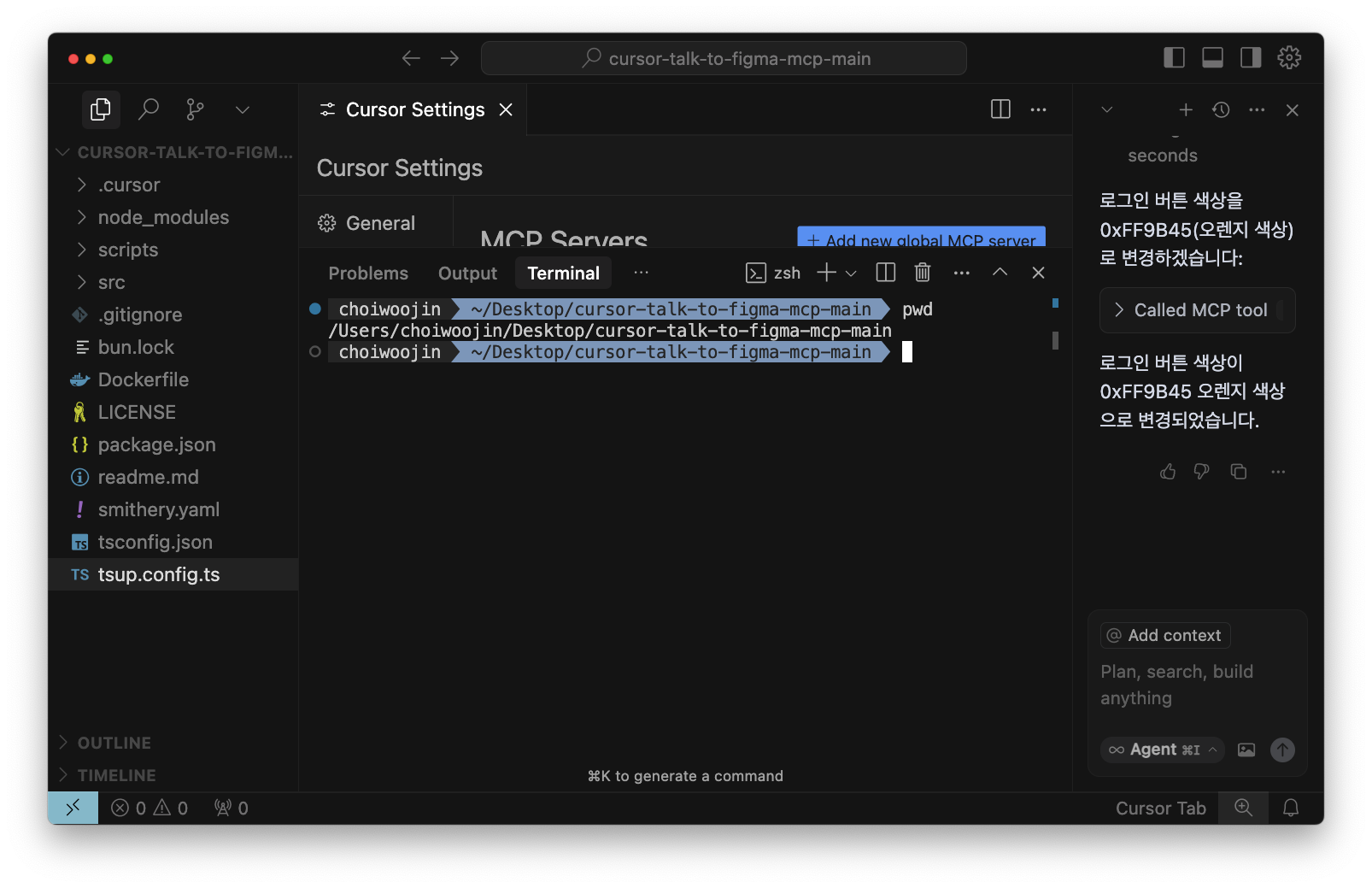
Task: Show additional panel views ellipsis
Action: 641,273
